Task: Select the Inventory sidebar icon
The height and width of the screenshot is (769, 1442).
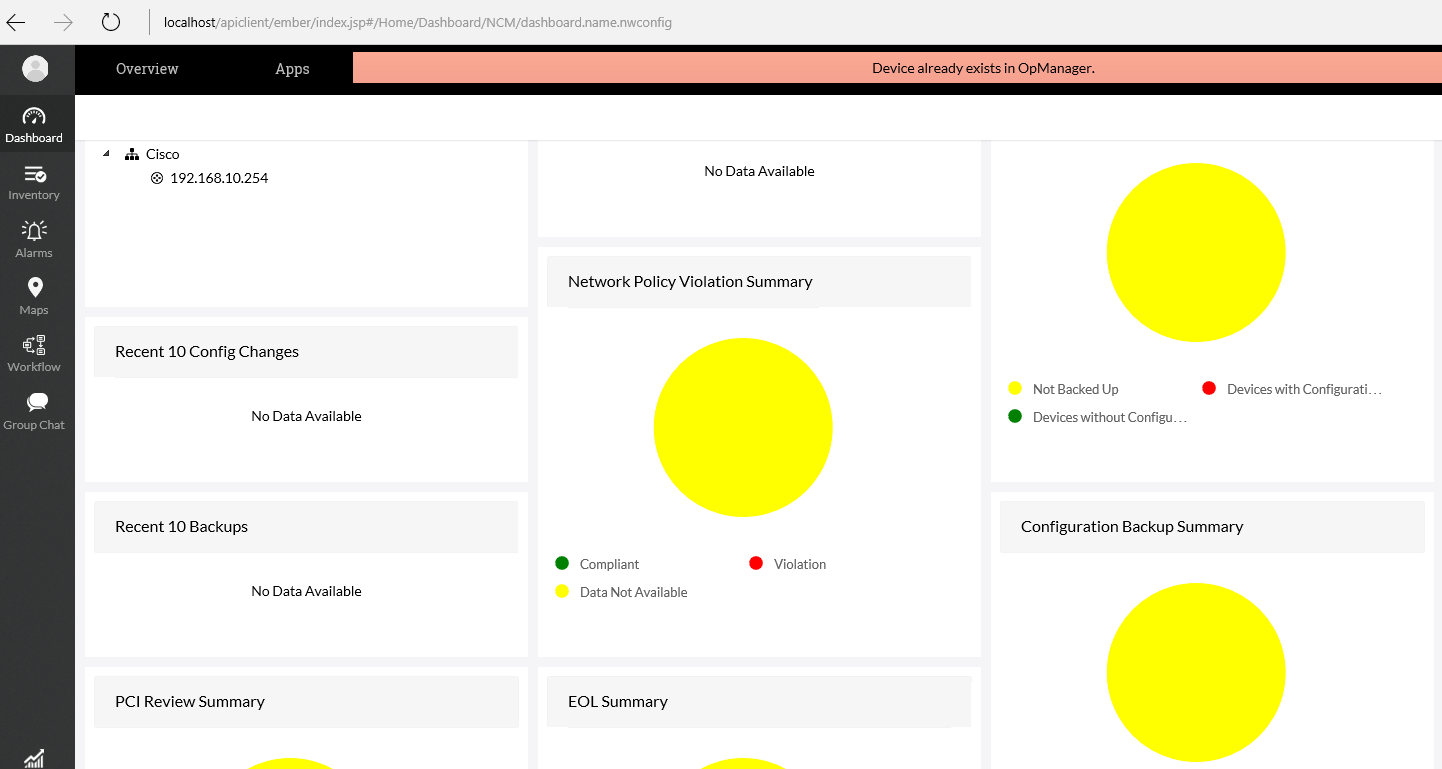Action: [34, 181]
